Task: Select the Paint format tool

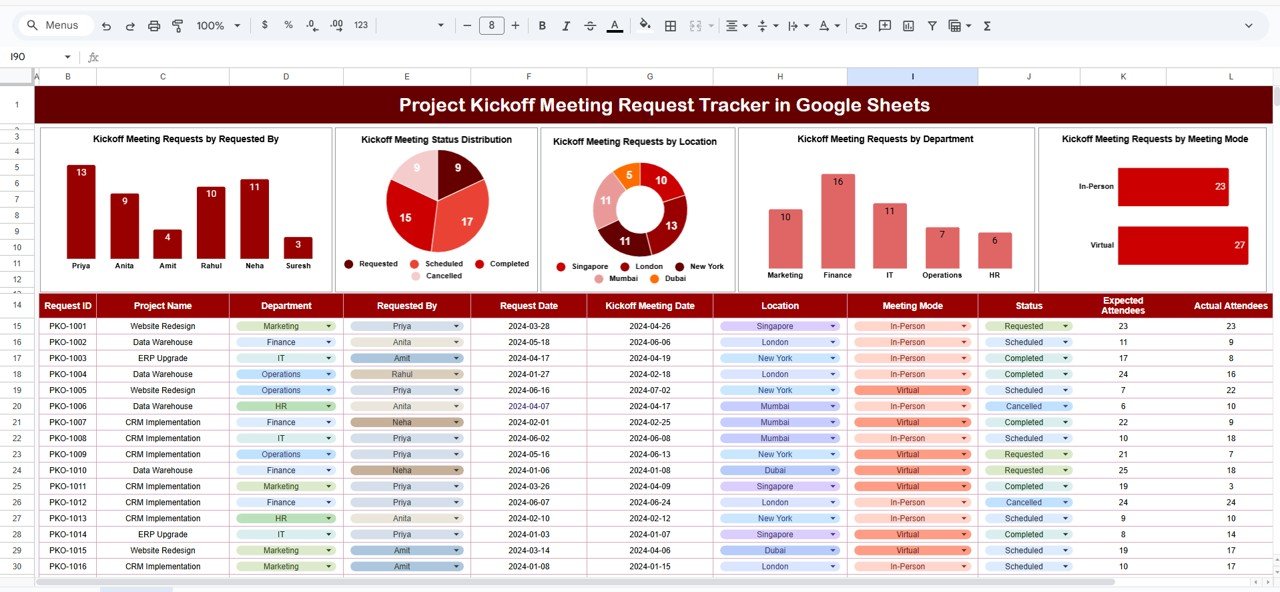Action: (177, 25)
